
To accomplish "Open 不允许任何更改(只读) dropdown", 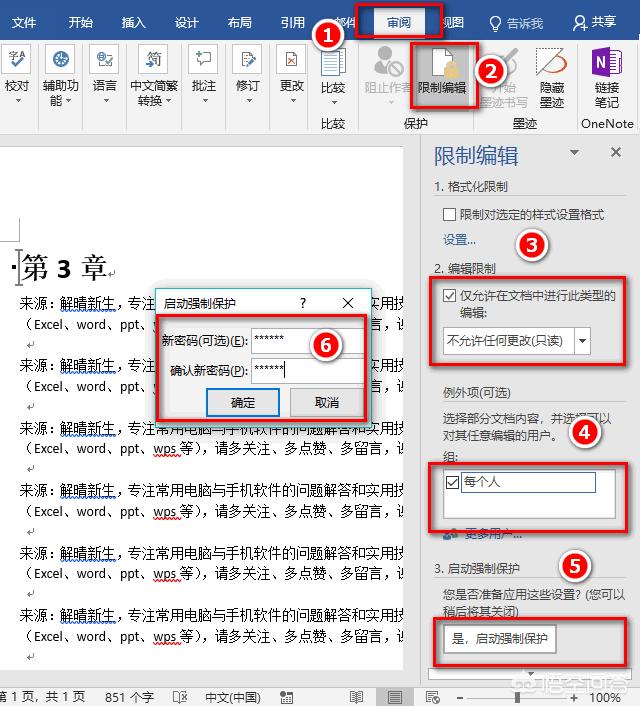I will (582, 340).
